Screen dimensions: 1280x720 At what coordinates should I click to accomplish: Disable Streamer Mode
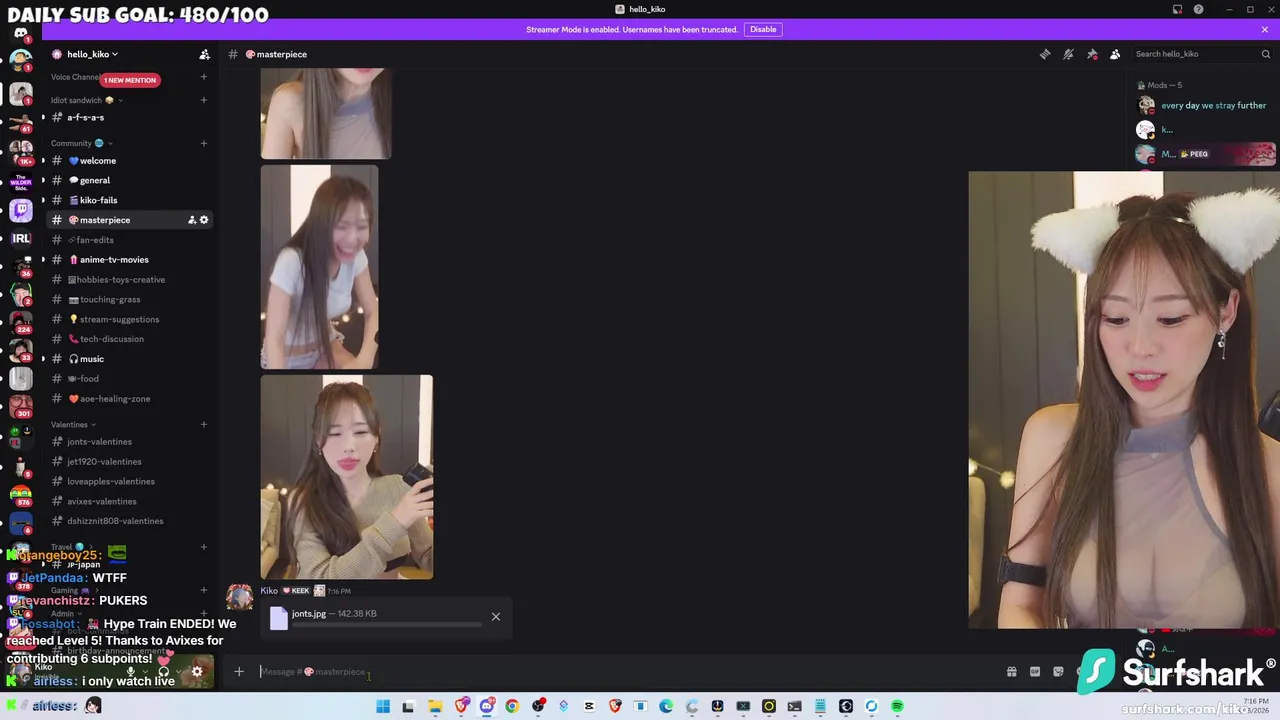click(763, 29)
